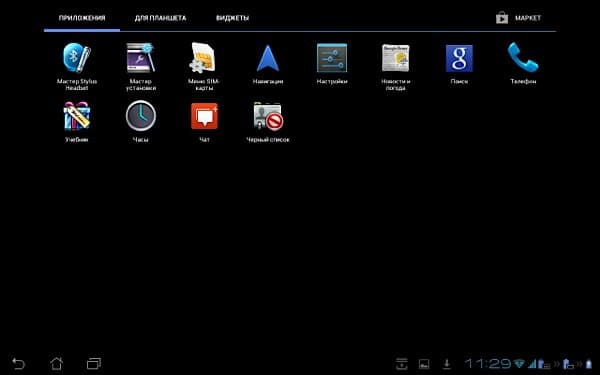Tap the Home navigation button

click(57, 363)
